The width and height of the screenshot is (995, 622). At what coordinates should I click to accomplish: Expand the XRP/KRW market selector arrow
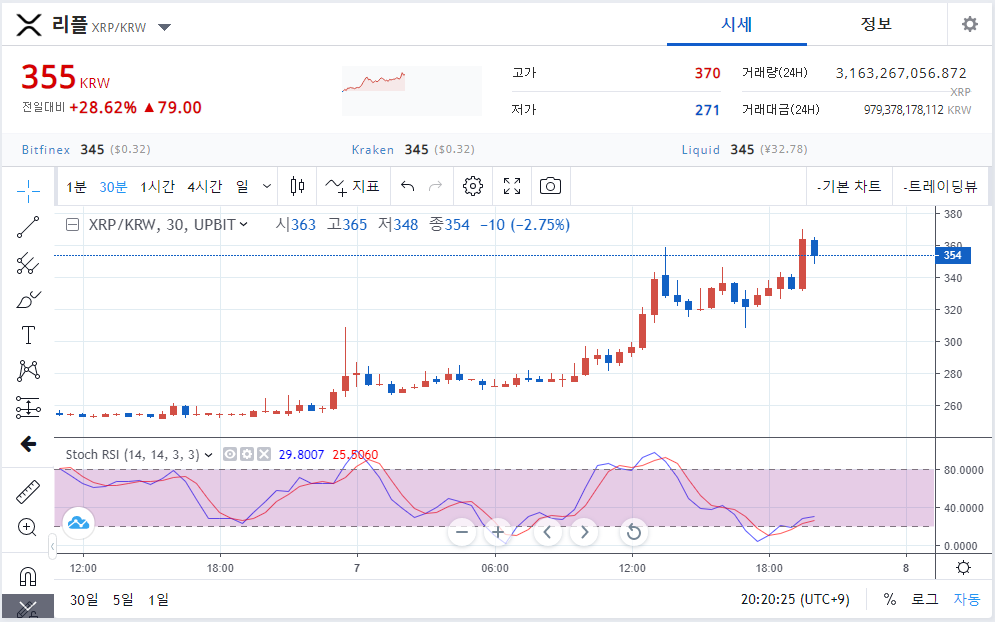[x=164, y=27]
